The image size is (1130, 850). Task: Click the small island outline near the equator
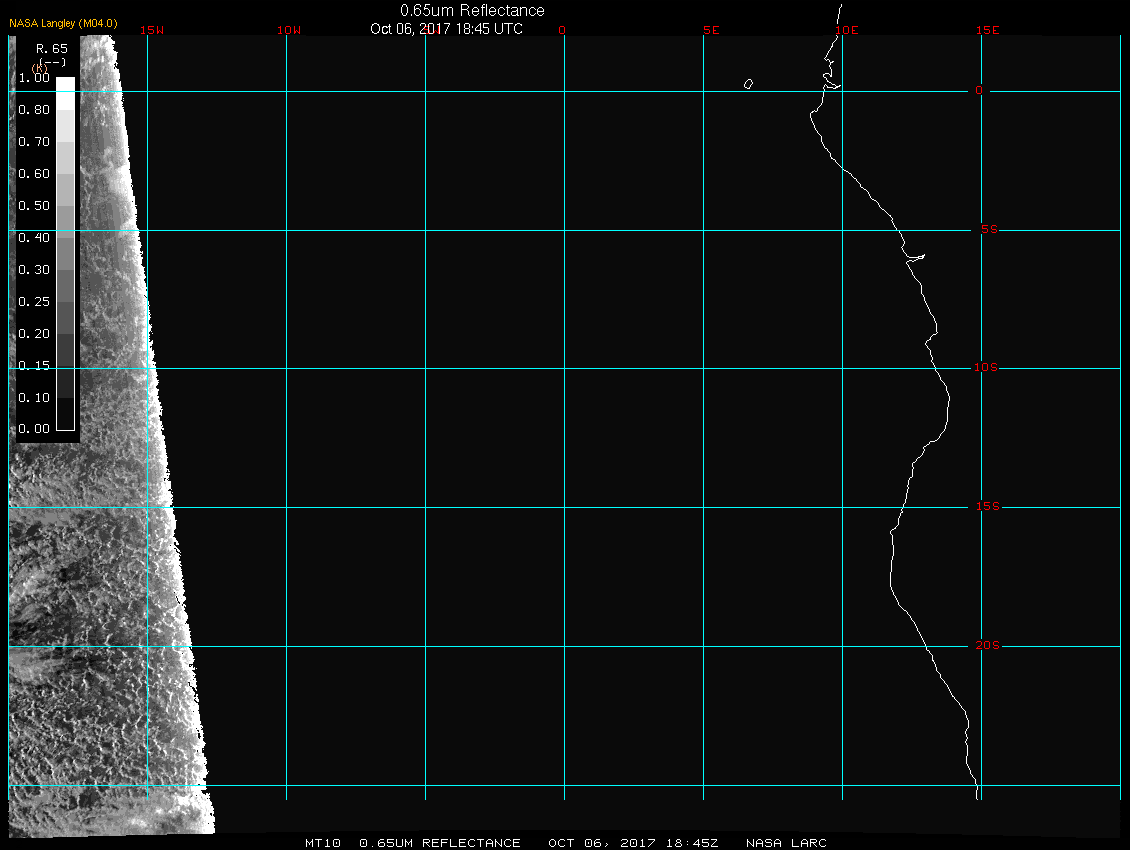(748, 84)
